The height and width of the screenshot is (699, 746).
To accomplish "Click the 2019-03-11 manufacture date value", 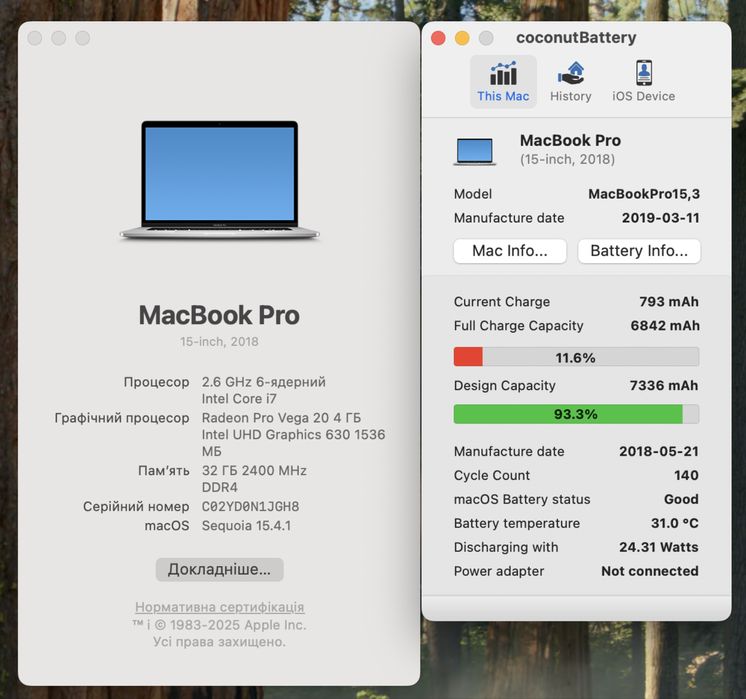I will click(660, 218).
